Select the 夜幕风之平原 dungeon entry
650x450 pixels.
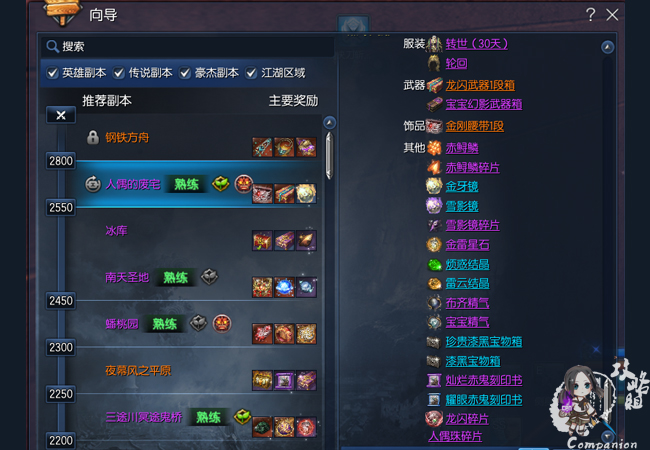(x=138, y=370)
